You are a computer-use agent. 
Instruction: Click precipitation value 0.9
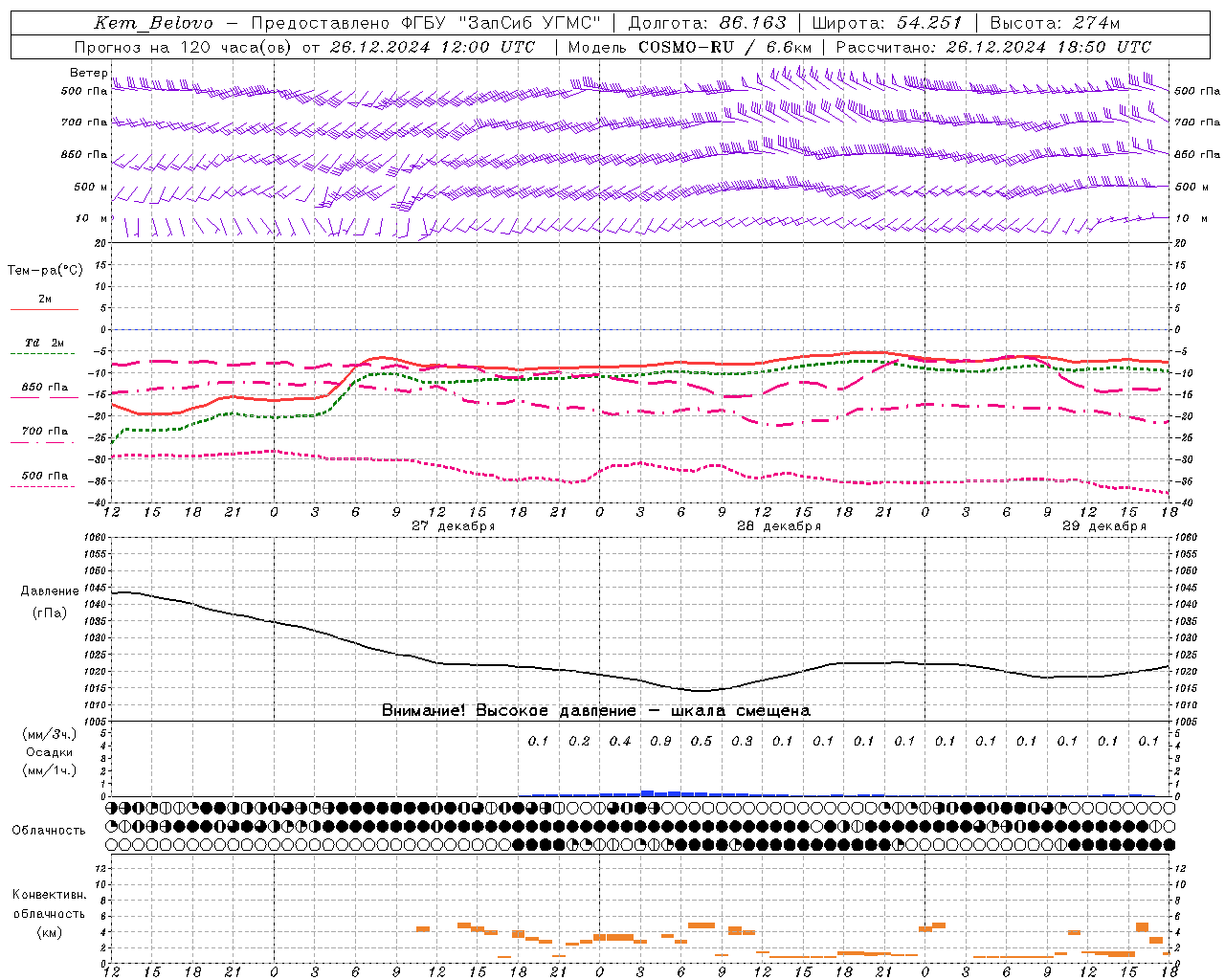pyautogui.click(x=660, y=741)
